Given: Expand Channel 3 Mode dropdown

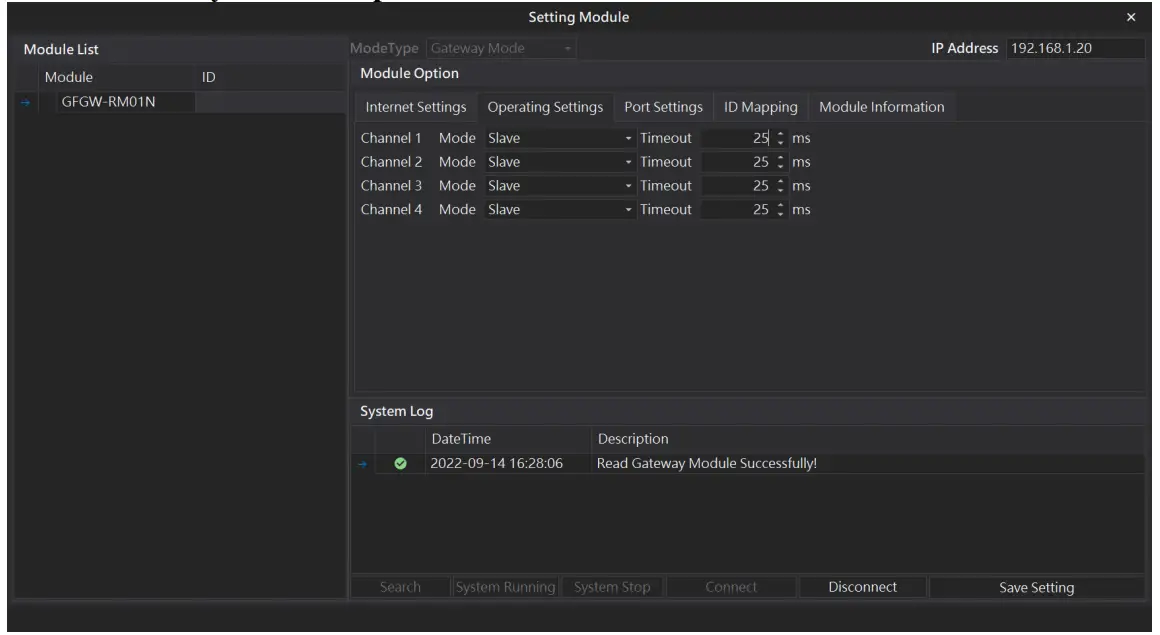Looking at the screenshot, I should (628, 185).
